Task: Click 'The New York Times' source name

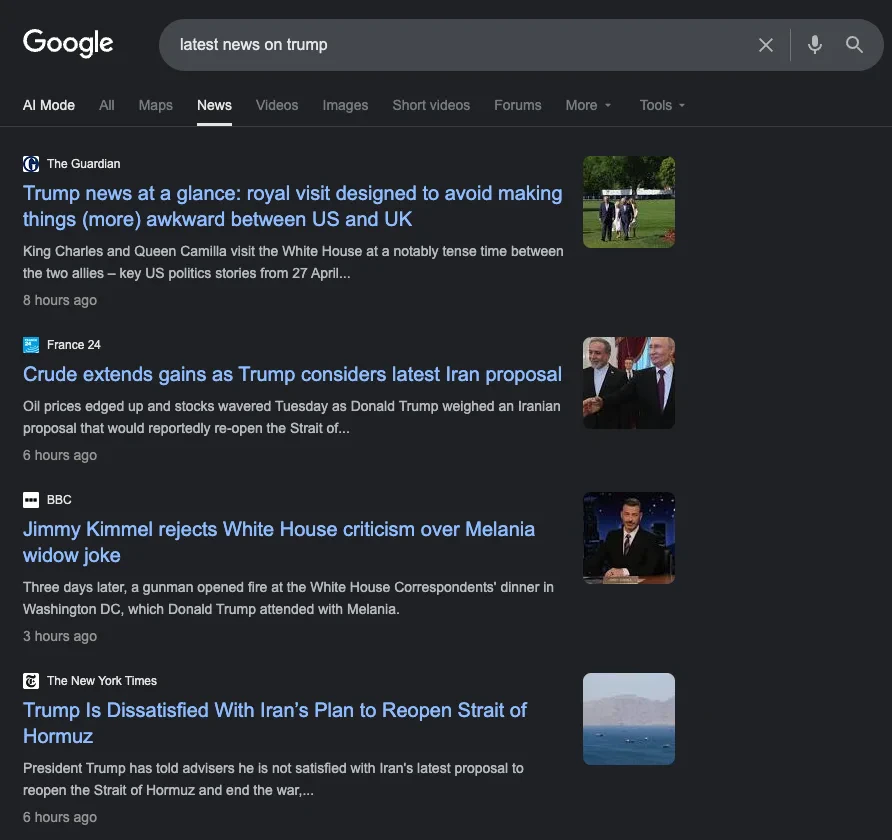Action: (x=102, y=681)
